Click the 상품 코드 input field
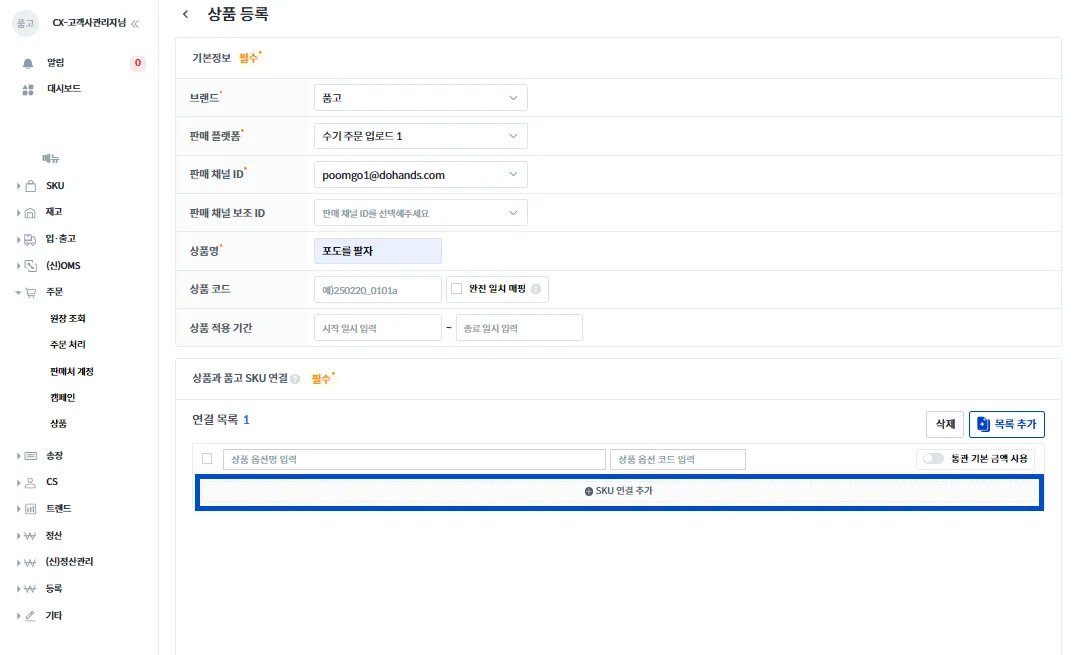This screenshot has width=1073, height=655. [x=377, y=290]
